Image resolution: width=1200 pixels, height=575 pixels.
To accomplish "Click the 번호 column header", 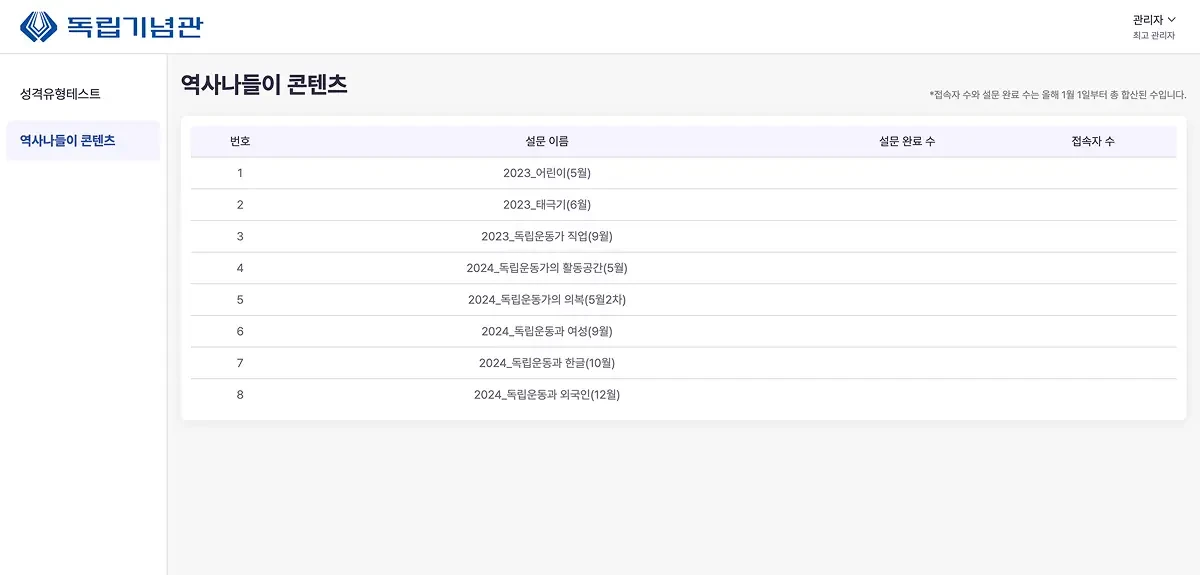I will pyautogui.click(x=240, y=142).
